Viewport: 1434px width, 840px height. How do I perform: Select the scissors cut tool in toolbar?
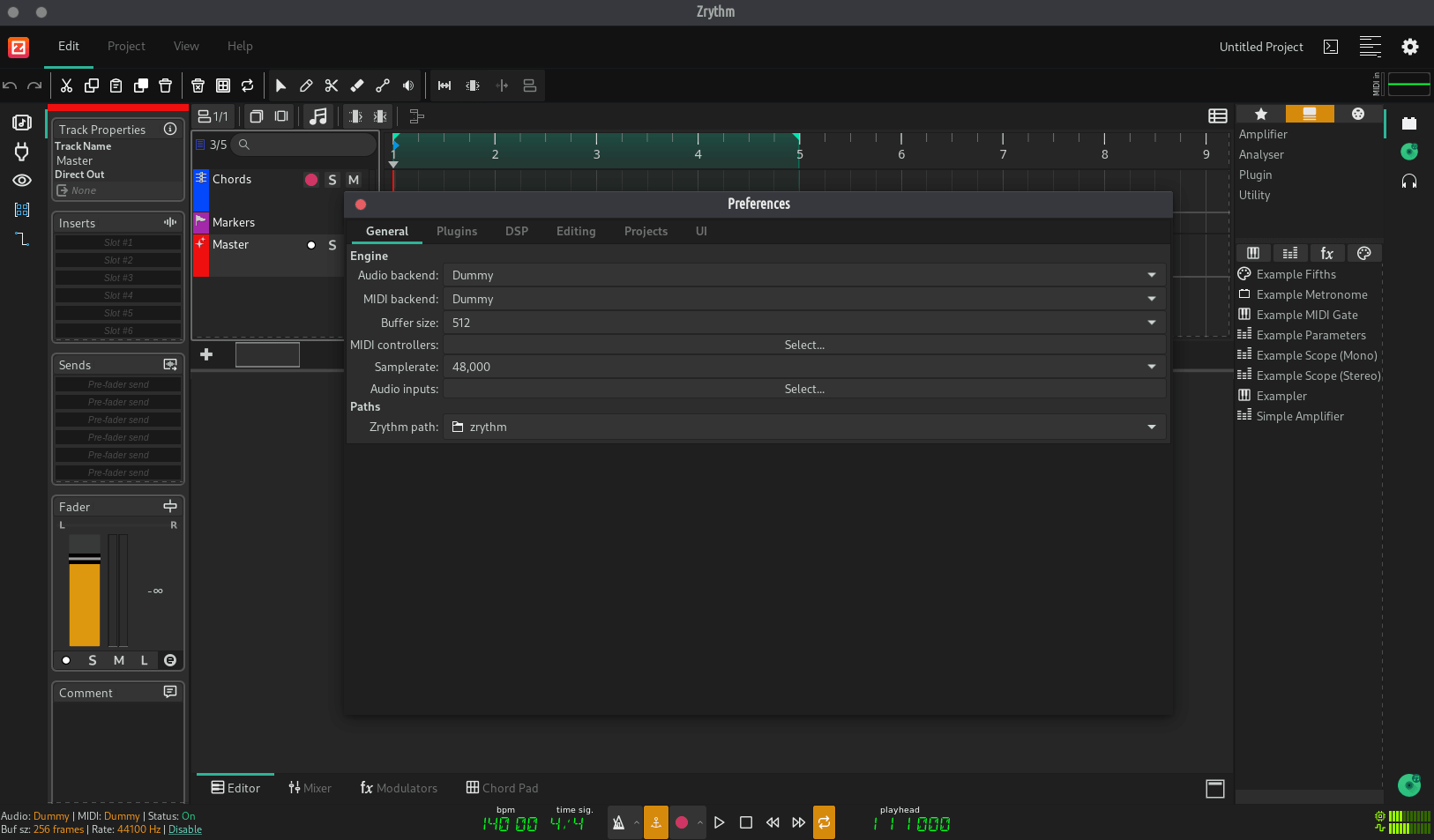click(x=332, y=85)
